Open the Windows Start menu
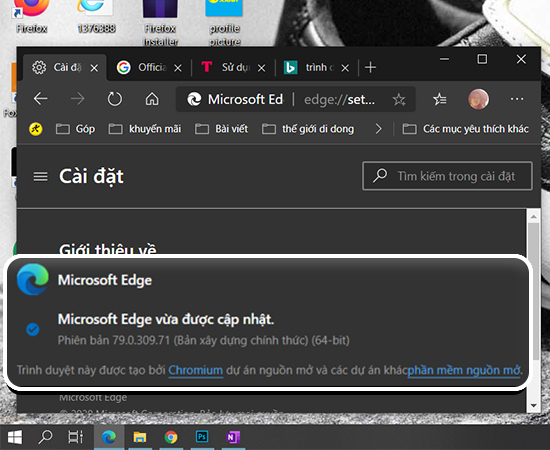This screenshot has height=450, width=550. [15, 437]
